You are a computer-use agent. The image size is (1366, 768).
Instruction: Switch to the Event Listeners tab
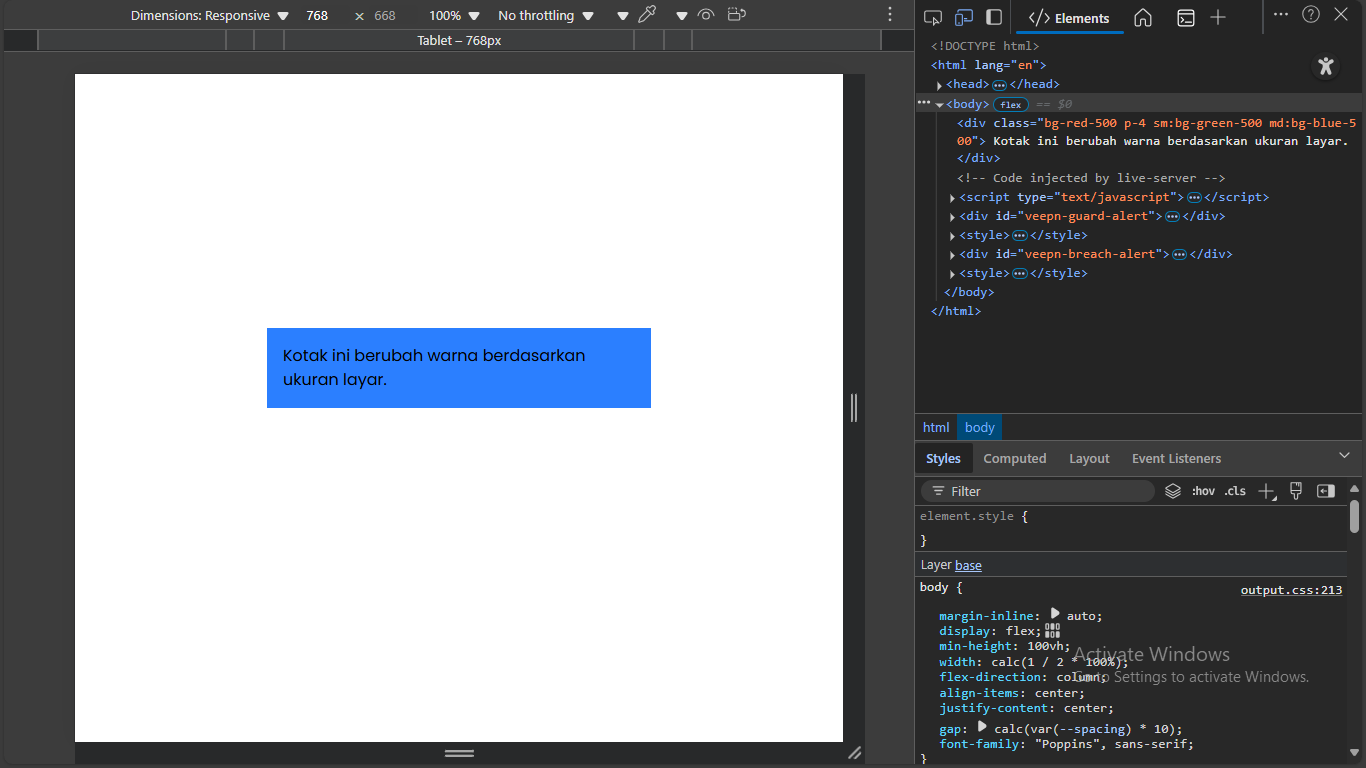[x=1176, y=458]
